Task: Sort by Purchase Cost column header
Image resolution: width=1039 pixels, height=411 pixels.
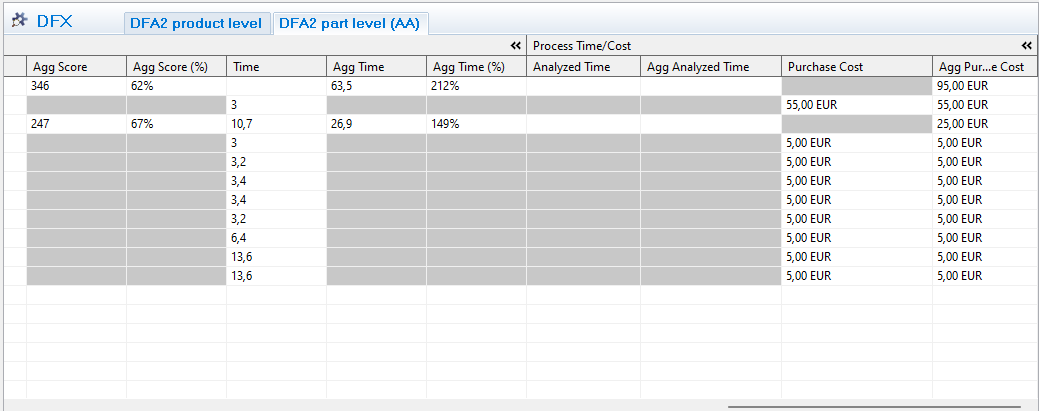Action: coord(856,67)
